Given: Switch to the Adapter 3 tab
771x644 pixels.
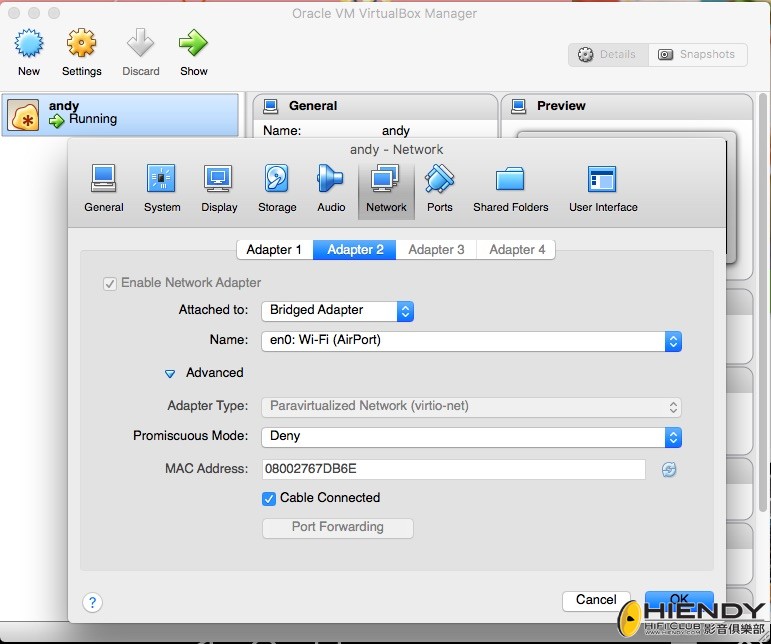Looking at the screenshot, I should tap(436, 250).
